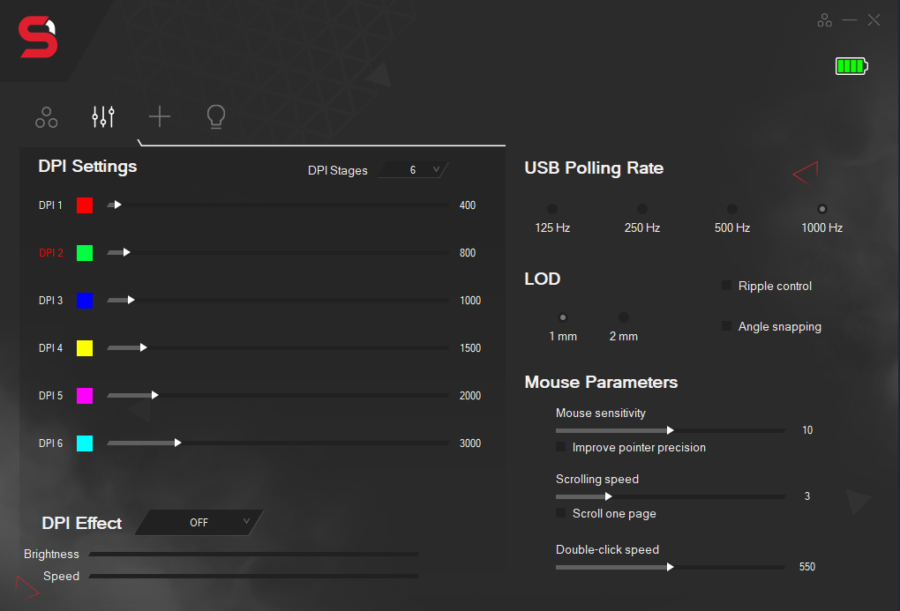Click the DPI 2 value 800
Screen dimensions: 900x611
click(467, 253)
